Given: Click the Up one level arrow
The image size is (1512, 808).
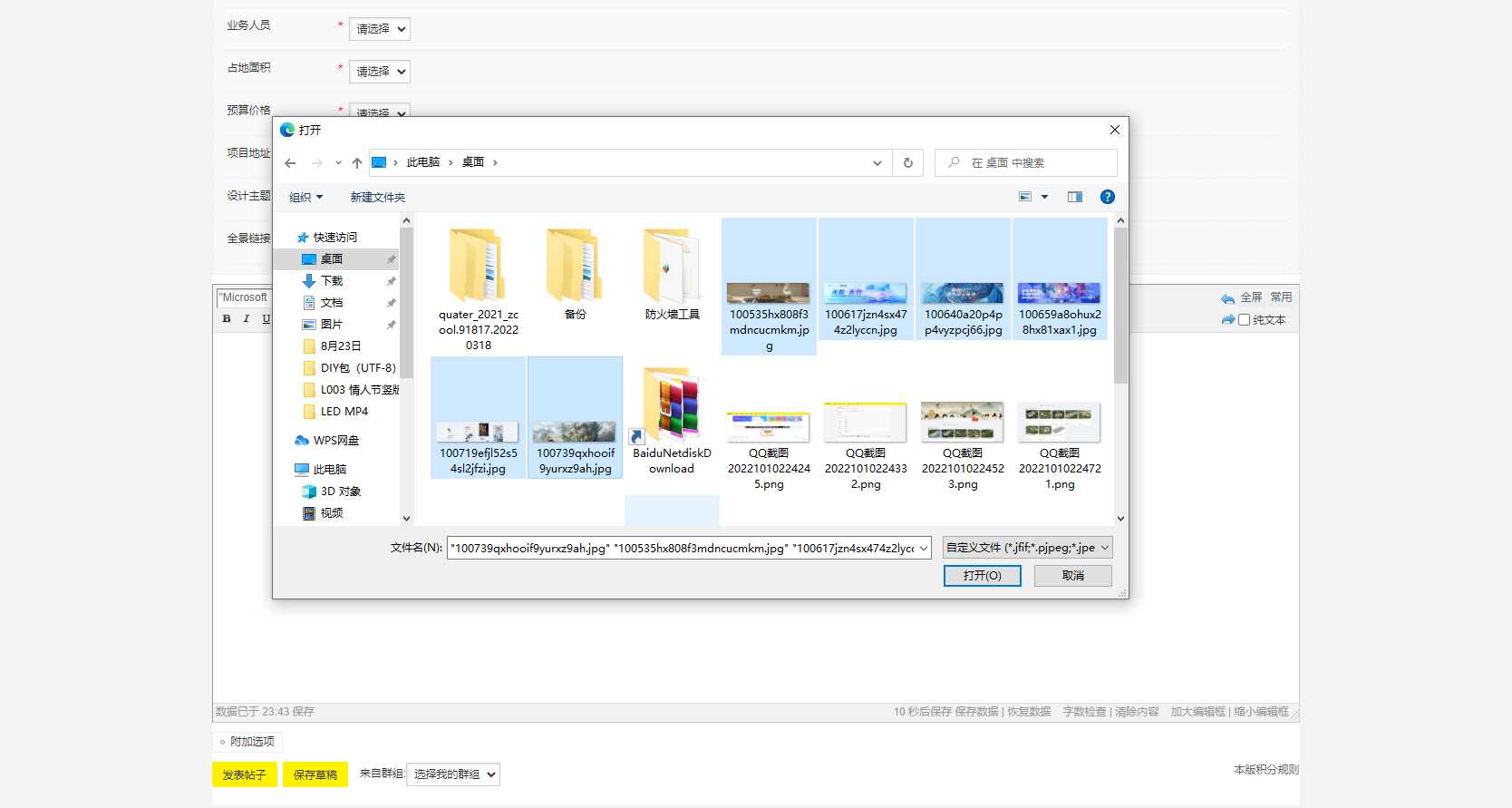Looking at the screenshot, I should (x=357, y=163).
